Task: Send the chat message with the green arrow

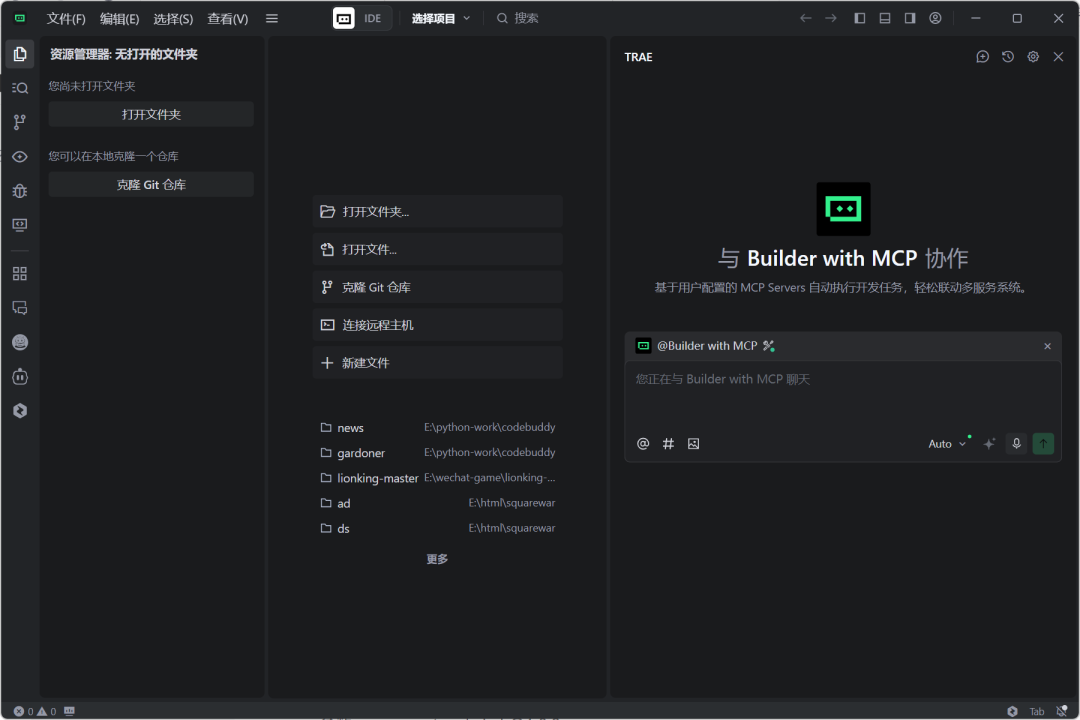Action: pos(1043,444)
